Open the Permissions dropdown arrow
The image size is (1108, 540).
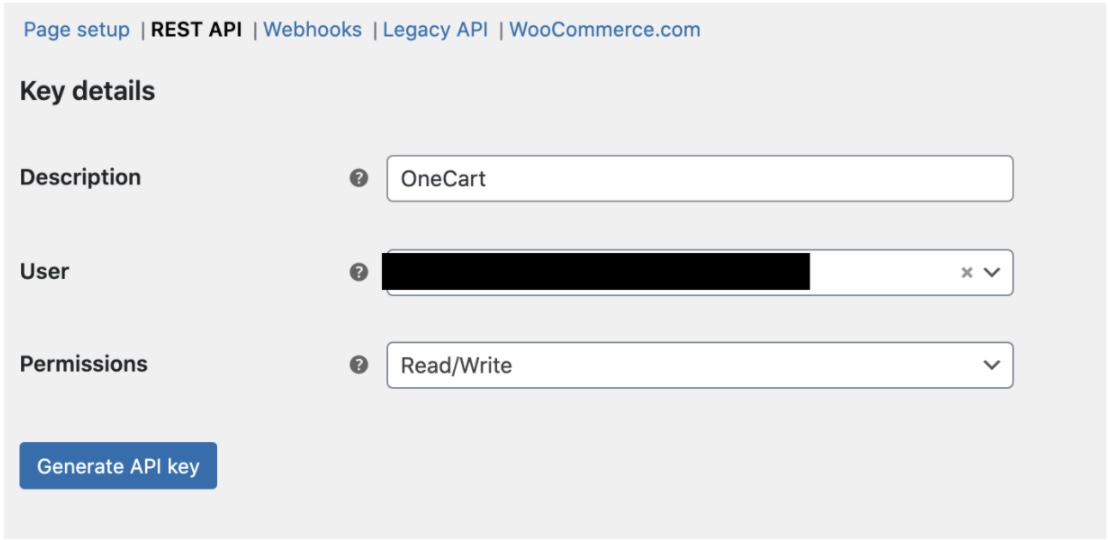coord(991,365)
